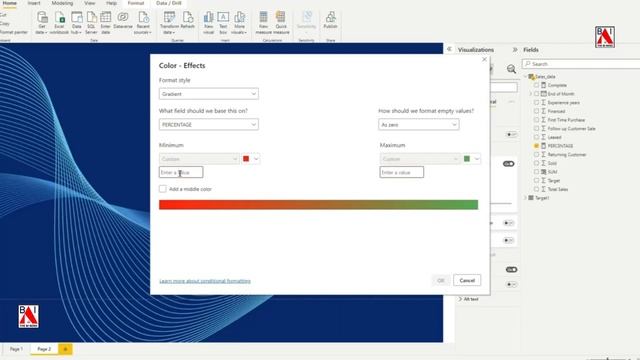The height and width of the screenshot is (360, 640).
Task: Switch to the Home ribbon tab
Action: click(x=9, y=3)
